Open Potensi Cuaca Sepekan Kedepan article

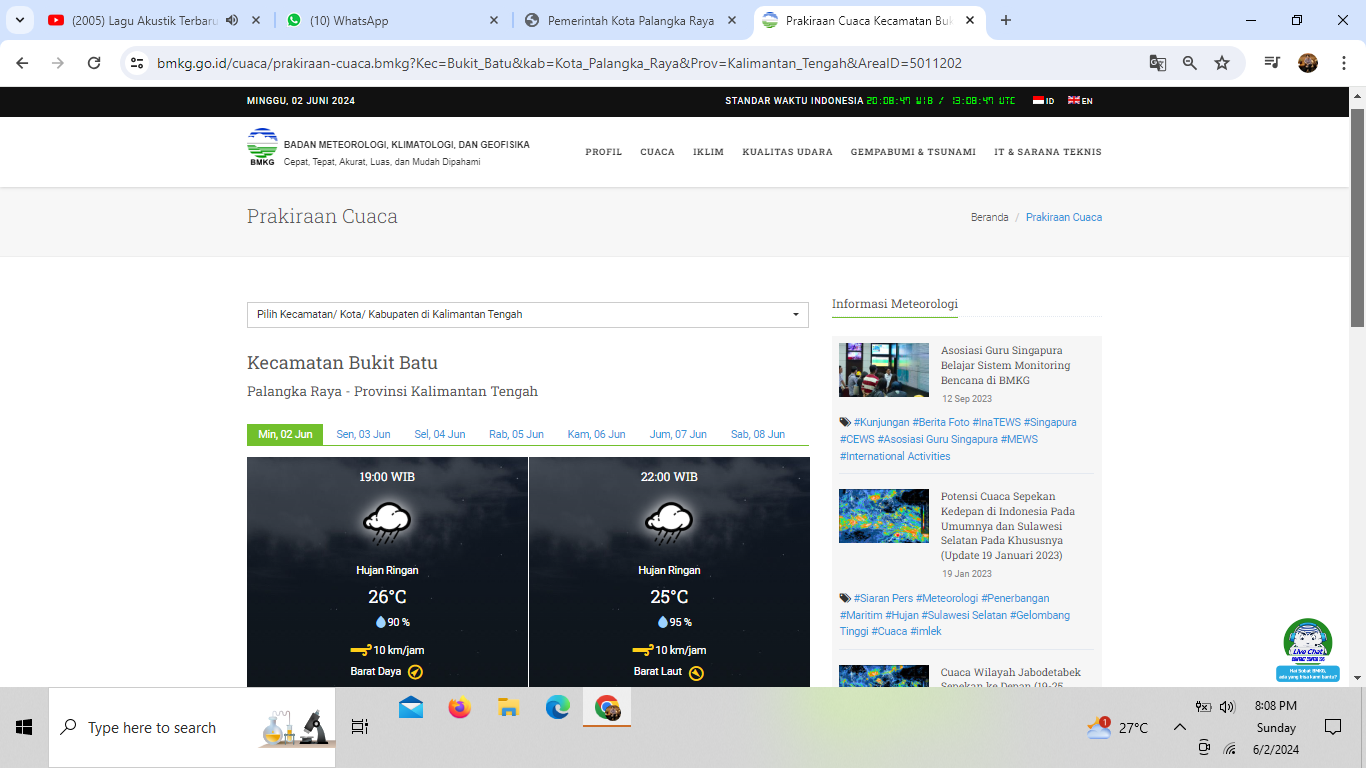coord(1008,526)
